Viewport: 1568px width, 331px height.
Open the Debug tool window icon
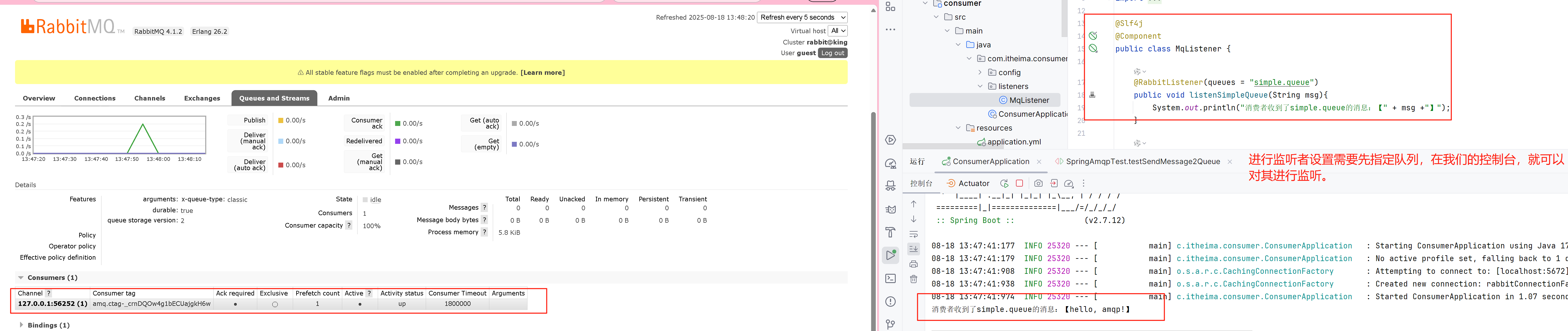pyautogui.click(x=891, y=186)
